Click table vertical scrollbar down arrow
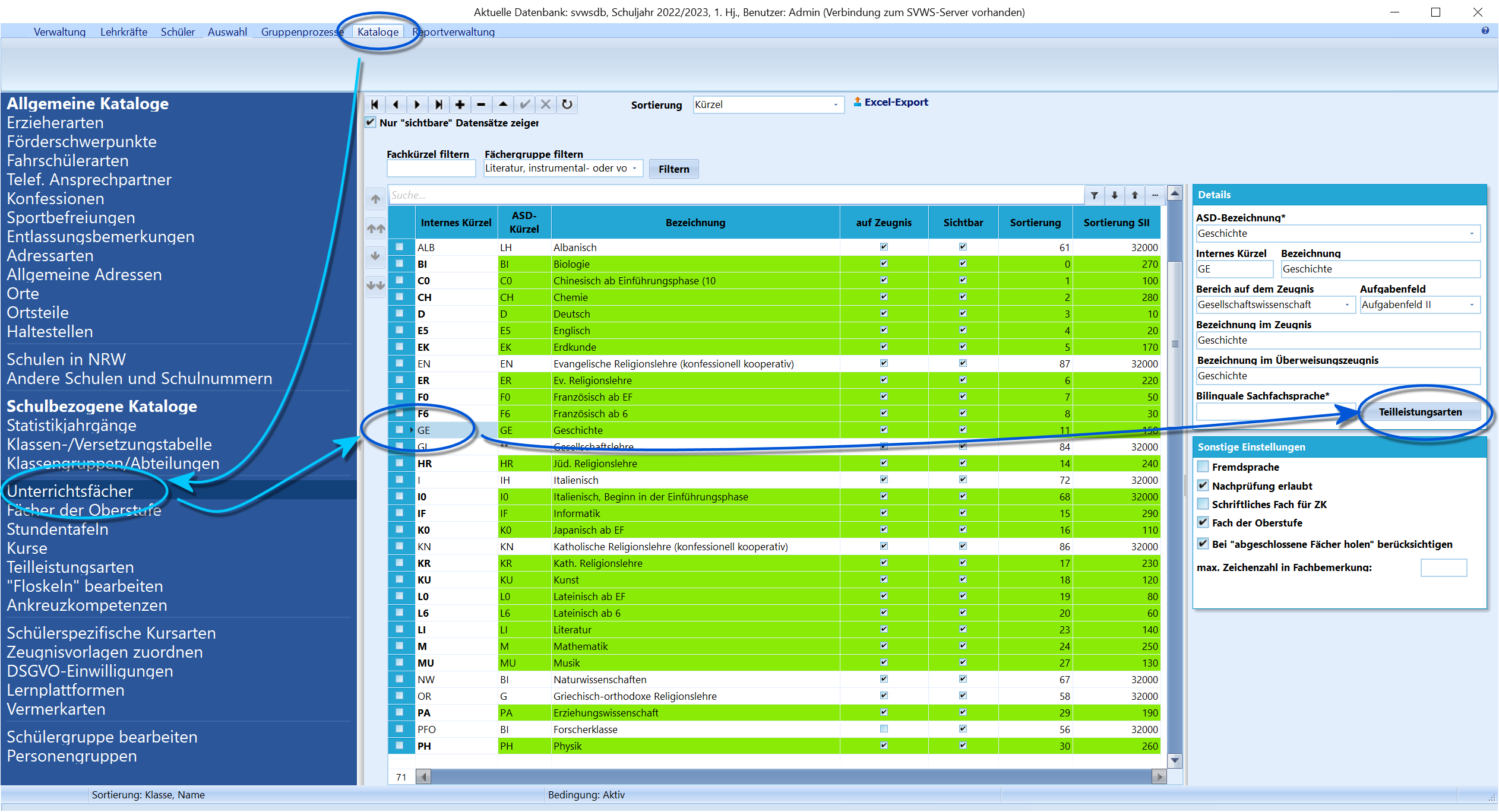The height and width of the screenshot is (812, 1499). point(1175,760)
